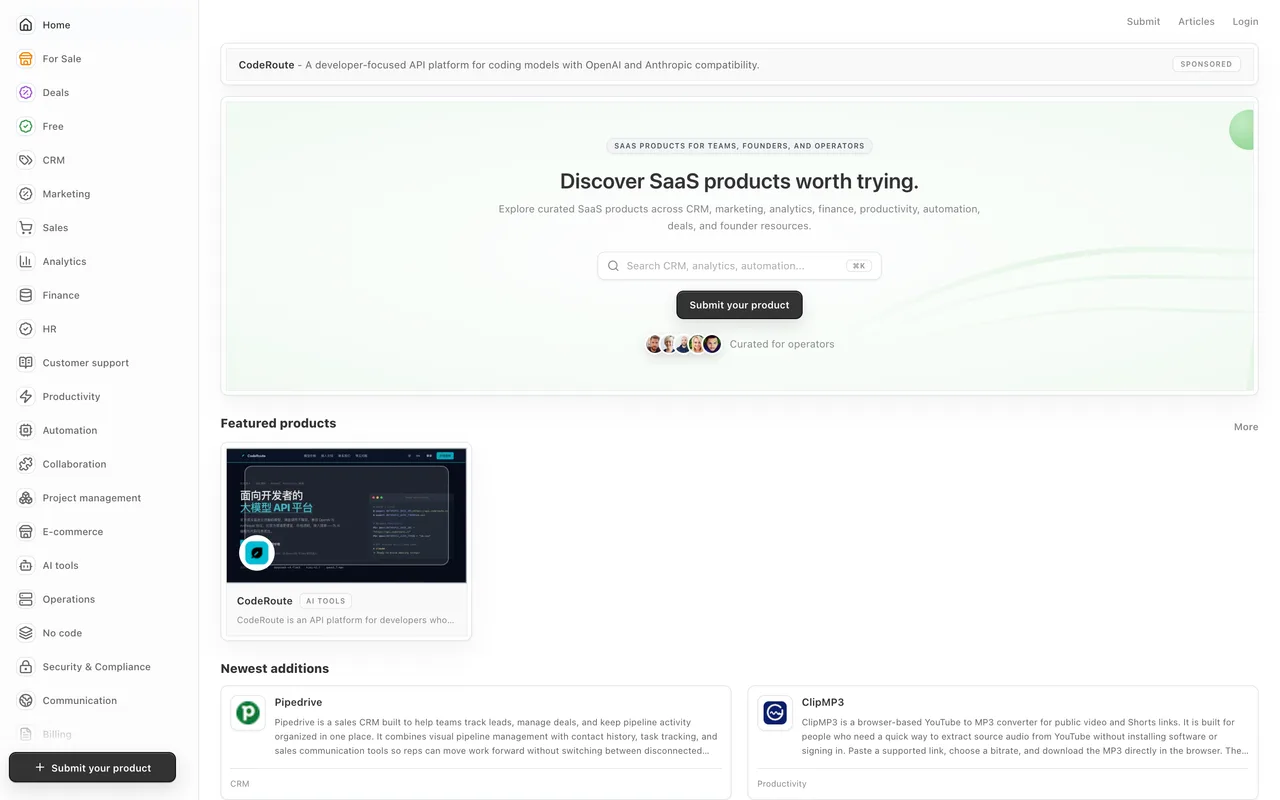
Task: Open the Submit link in top navigation
Action: point(1143,21)
